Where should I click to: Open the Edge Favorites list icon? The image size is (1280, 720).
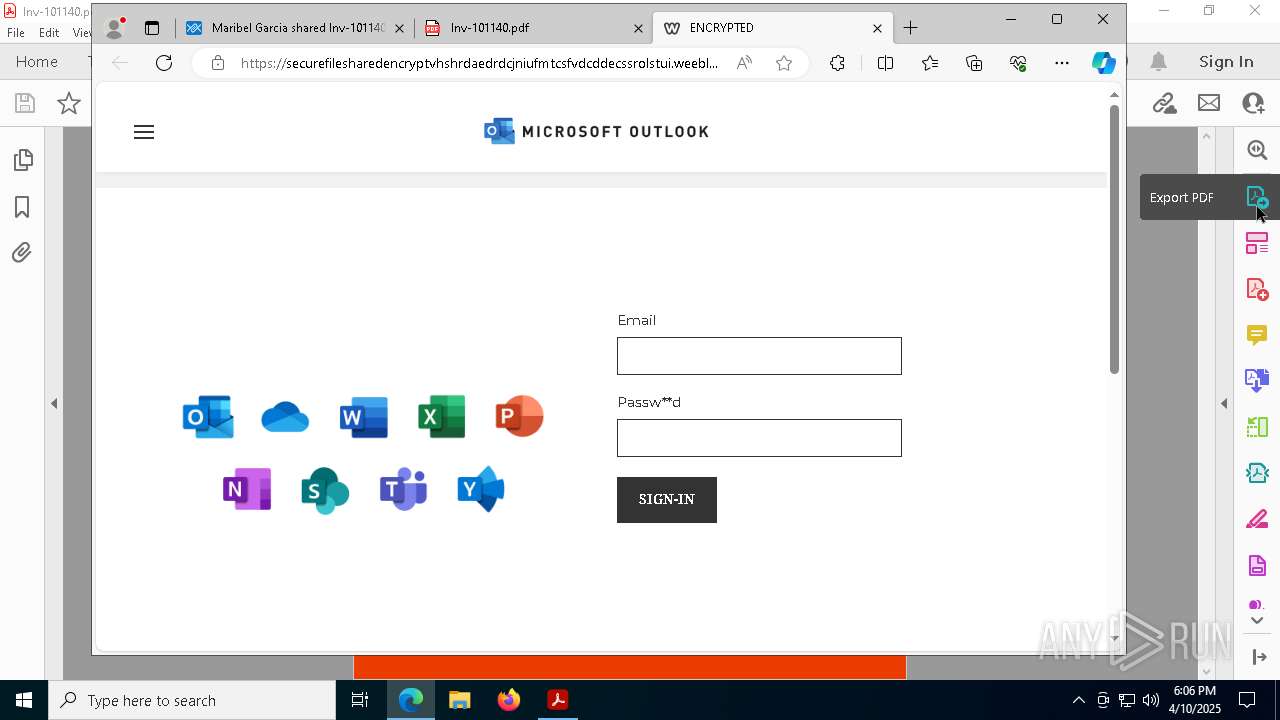(930, 63)
